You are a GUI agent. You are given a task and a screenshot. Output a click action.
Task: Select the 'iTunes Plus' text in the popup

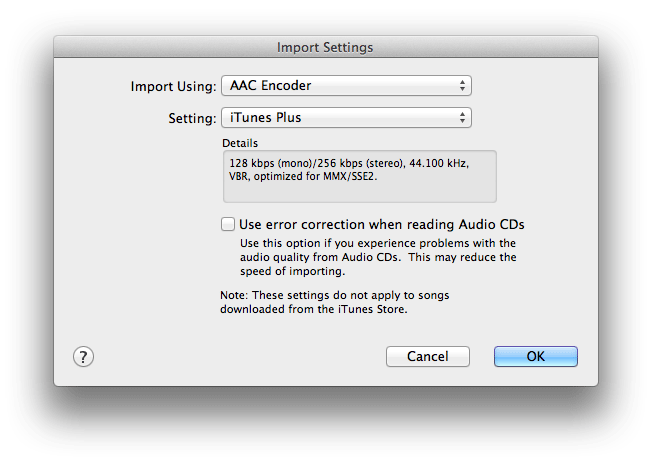(265, 118)
